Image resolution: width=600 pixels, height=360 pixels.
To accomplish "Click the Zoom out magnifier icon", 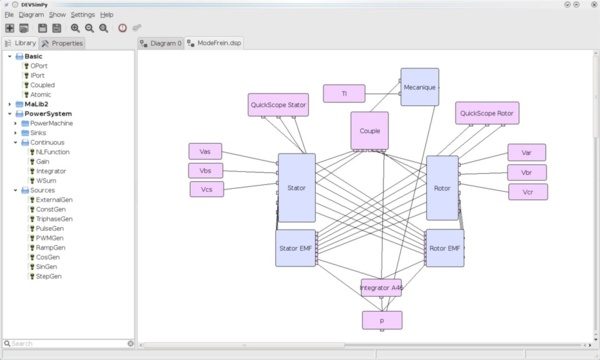I will pos(90,28).
